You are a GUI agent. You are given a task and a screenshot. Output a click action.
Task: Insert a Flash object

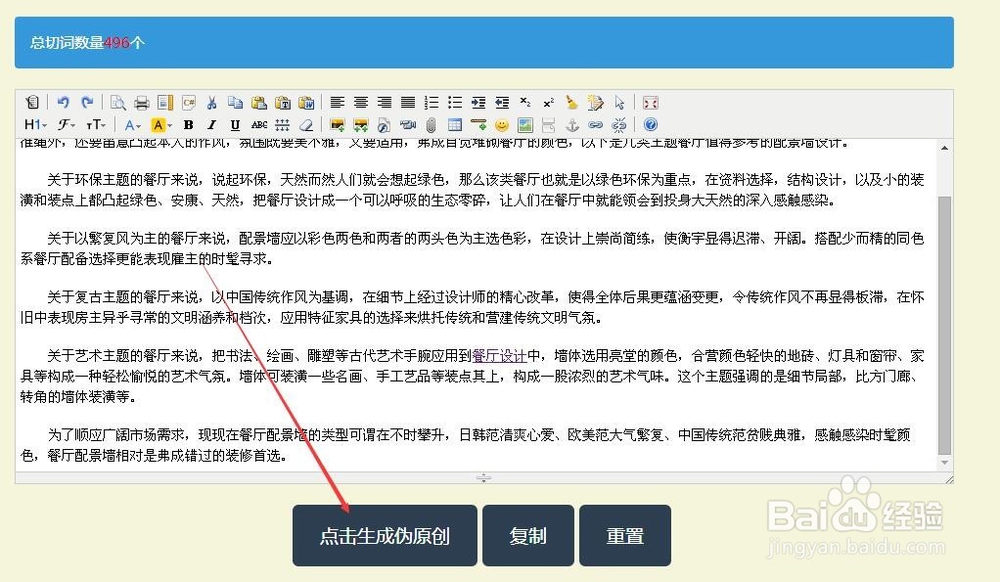[385, 124]
